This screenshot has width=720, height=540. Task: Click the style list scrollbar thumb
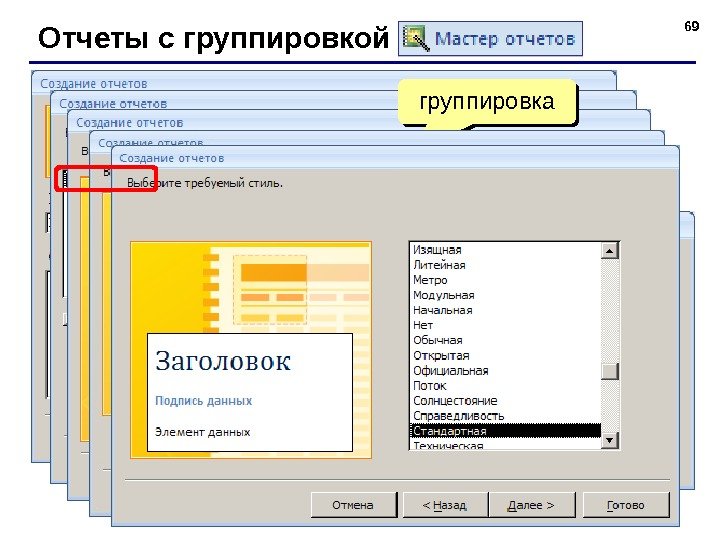click(x=610, y=371)
